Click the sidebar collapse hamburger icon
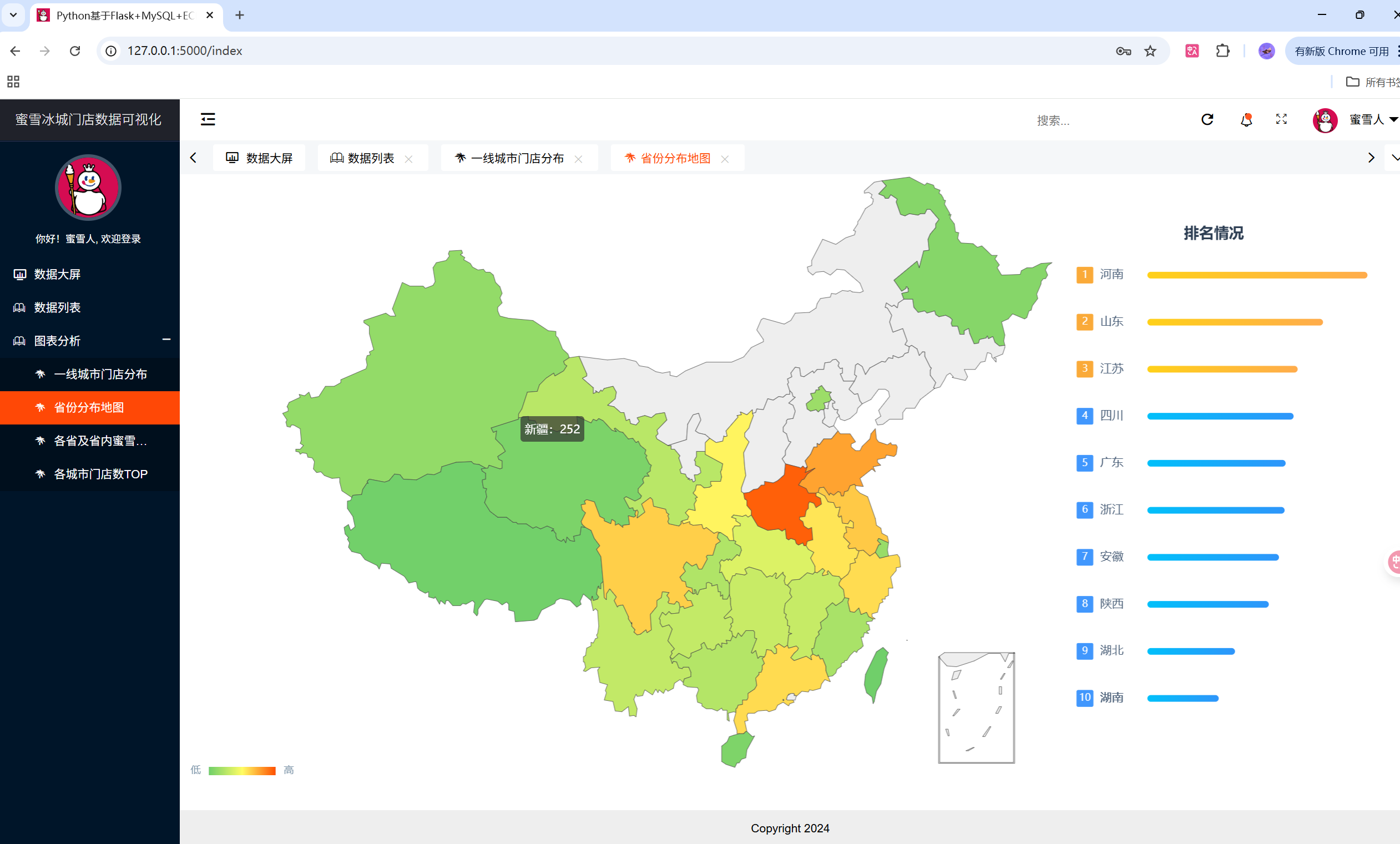Image resolution: width=1400 pixels, height=844 pixels. coord(208,119)
